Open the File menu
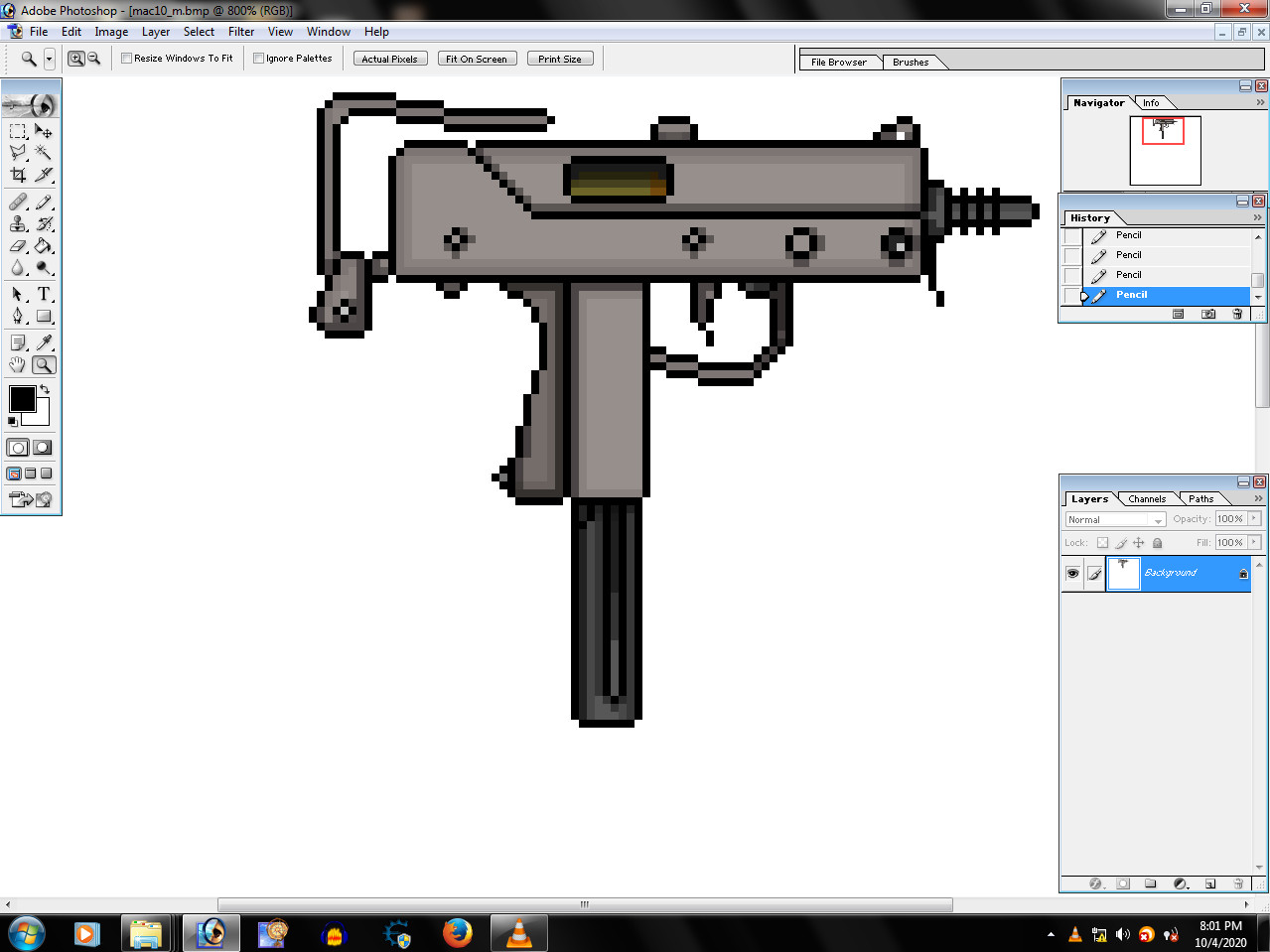This screenshot has height=952, width=1270. [39, 32]
